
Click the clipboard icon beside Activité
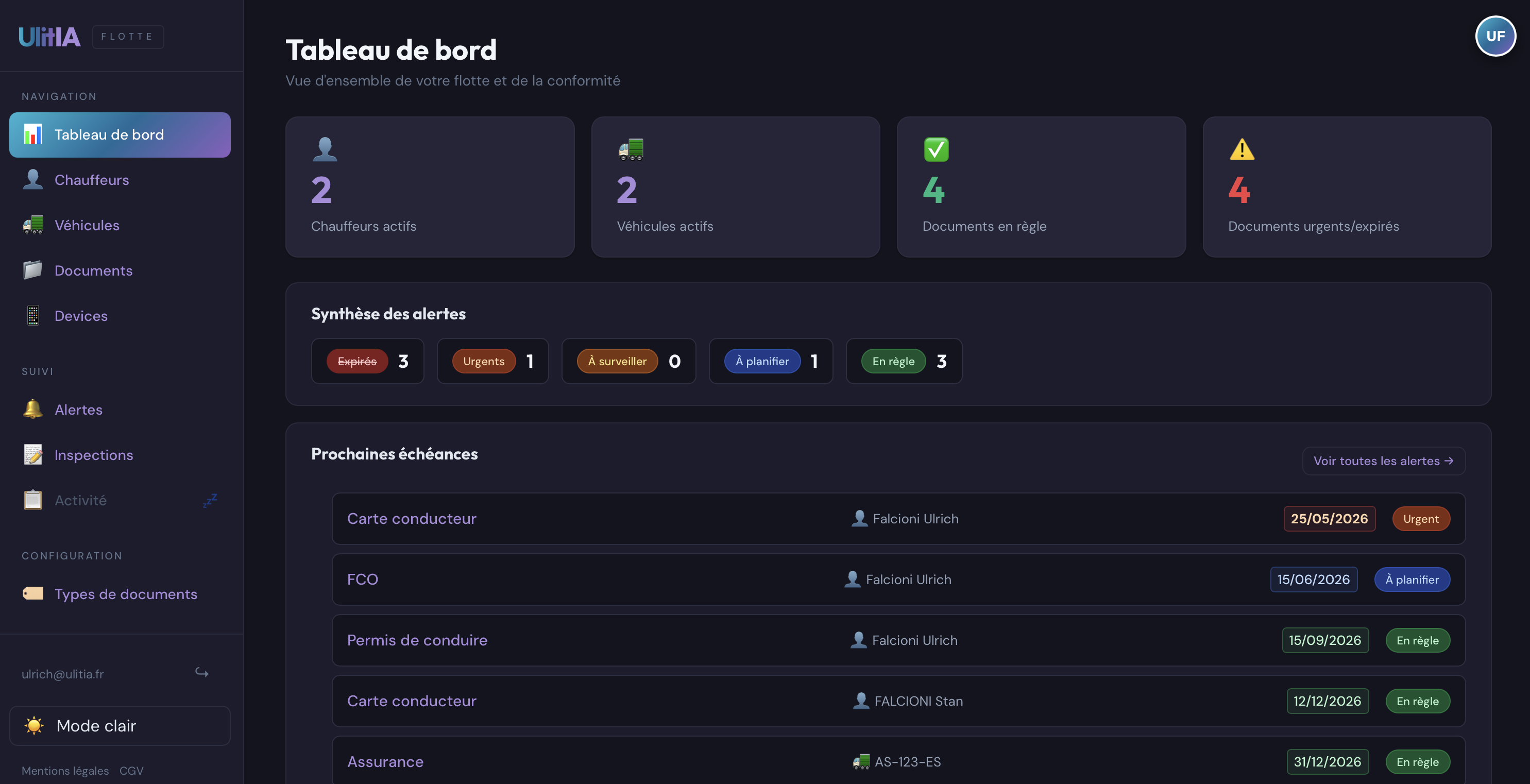point(32,500)
